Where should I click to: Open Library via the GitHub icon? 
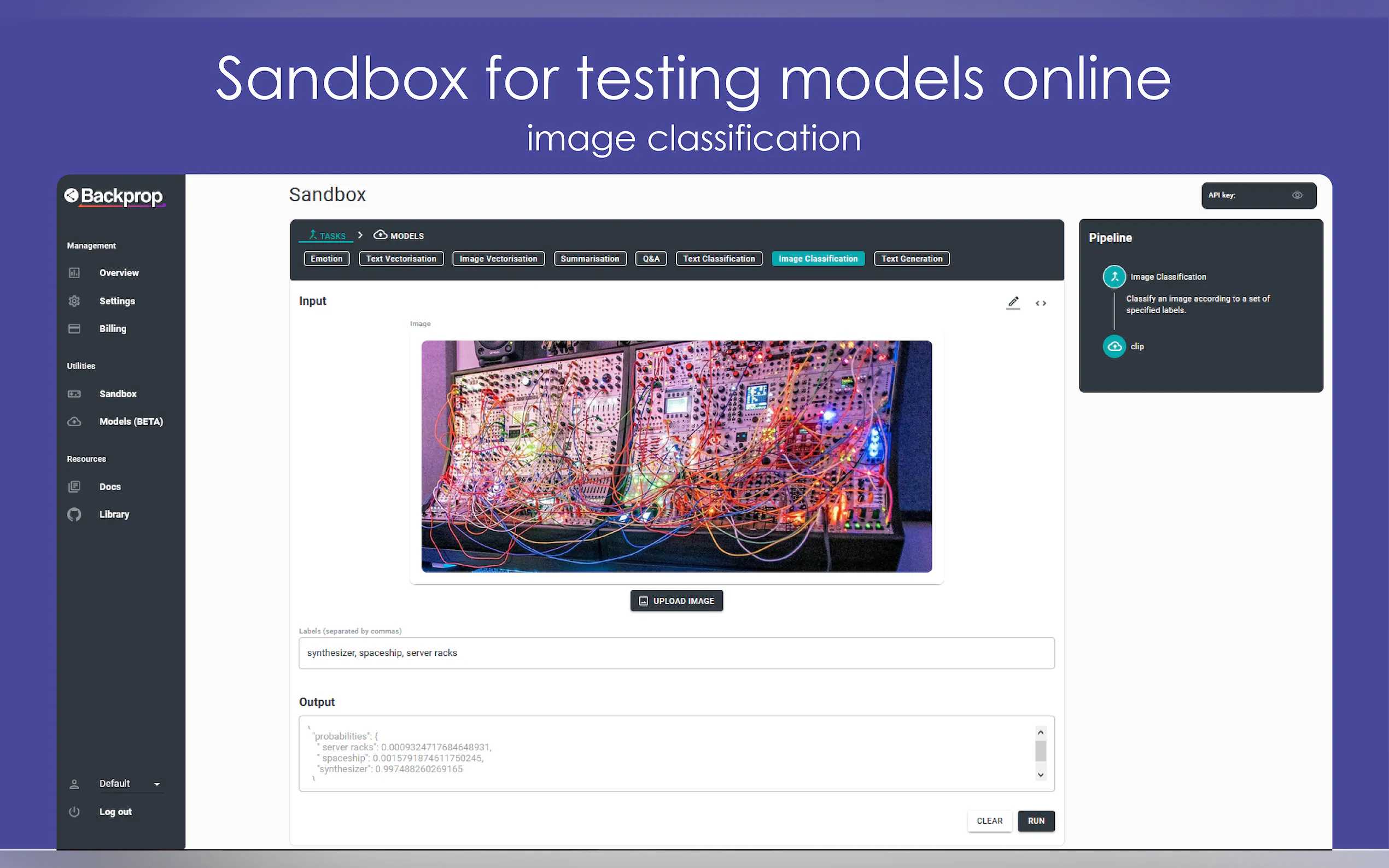(x=74, y=514)
